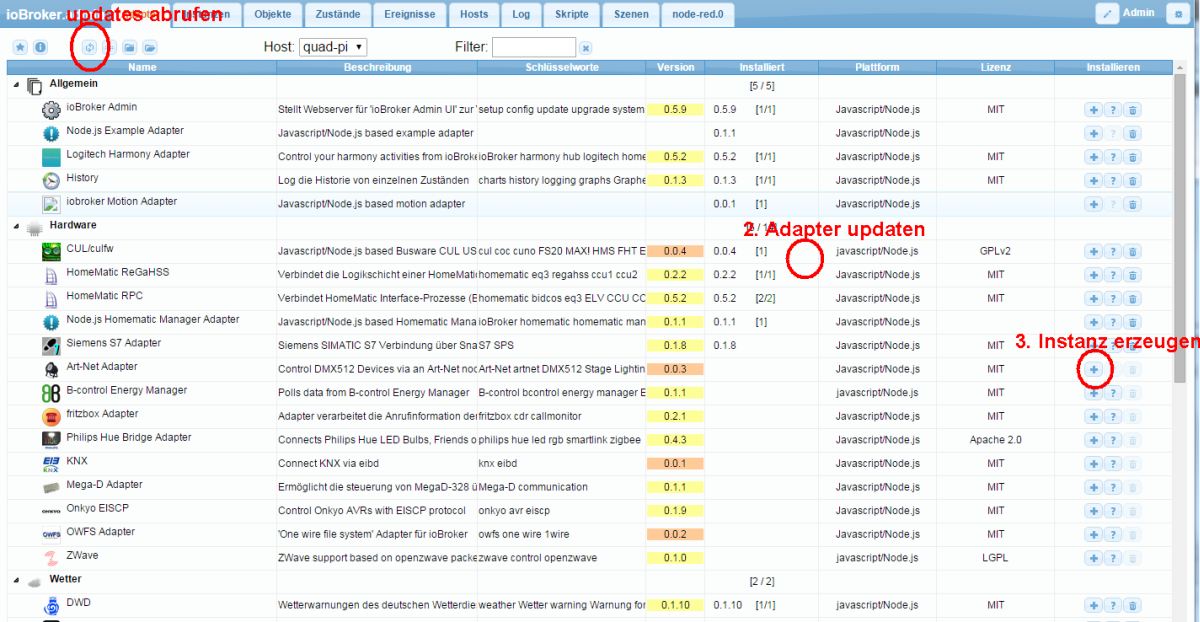This screenshot has width=1200, height=622.
Task: Open help for HomeMatic RPC adapter
Action: pyautogui.click(x=1113, y=299)
